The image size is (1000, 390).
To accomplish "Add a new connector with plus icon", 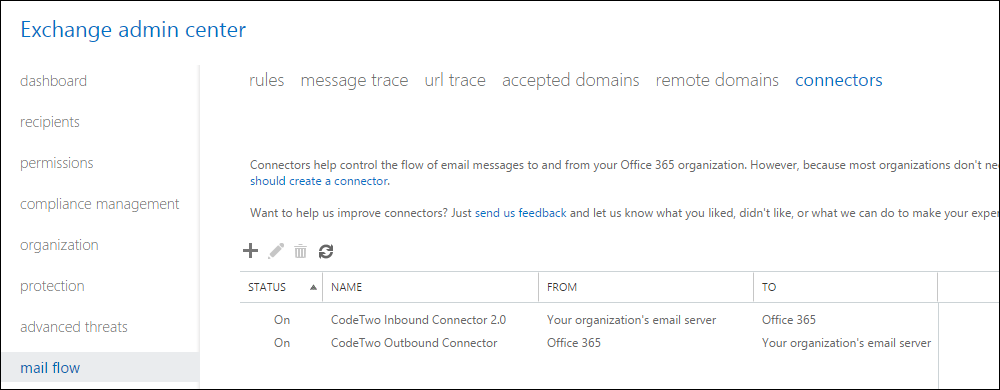I will pyautogui.click(x=251, y=251).
